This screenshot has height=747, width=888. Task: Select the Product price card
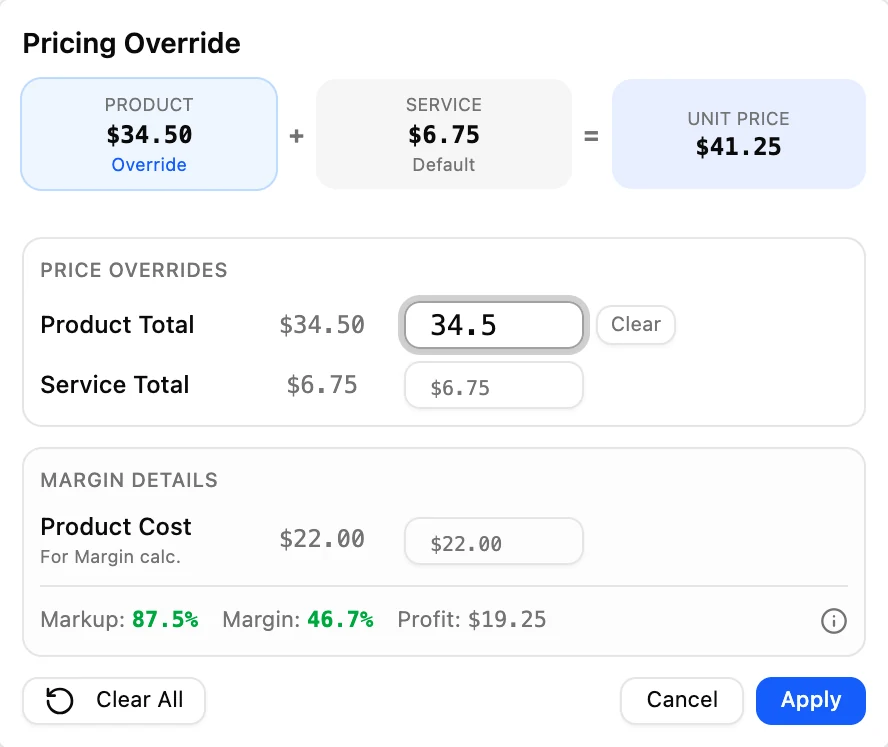[149, 134]
